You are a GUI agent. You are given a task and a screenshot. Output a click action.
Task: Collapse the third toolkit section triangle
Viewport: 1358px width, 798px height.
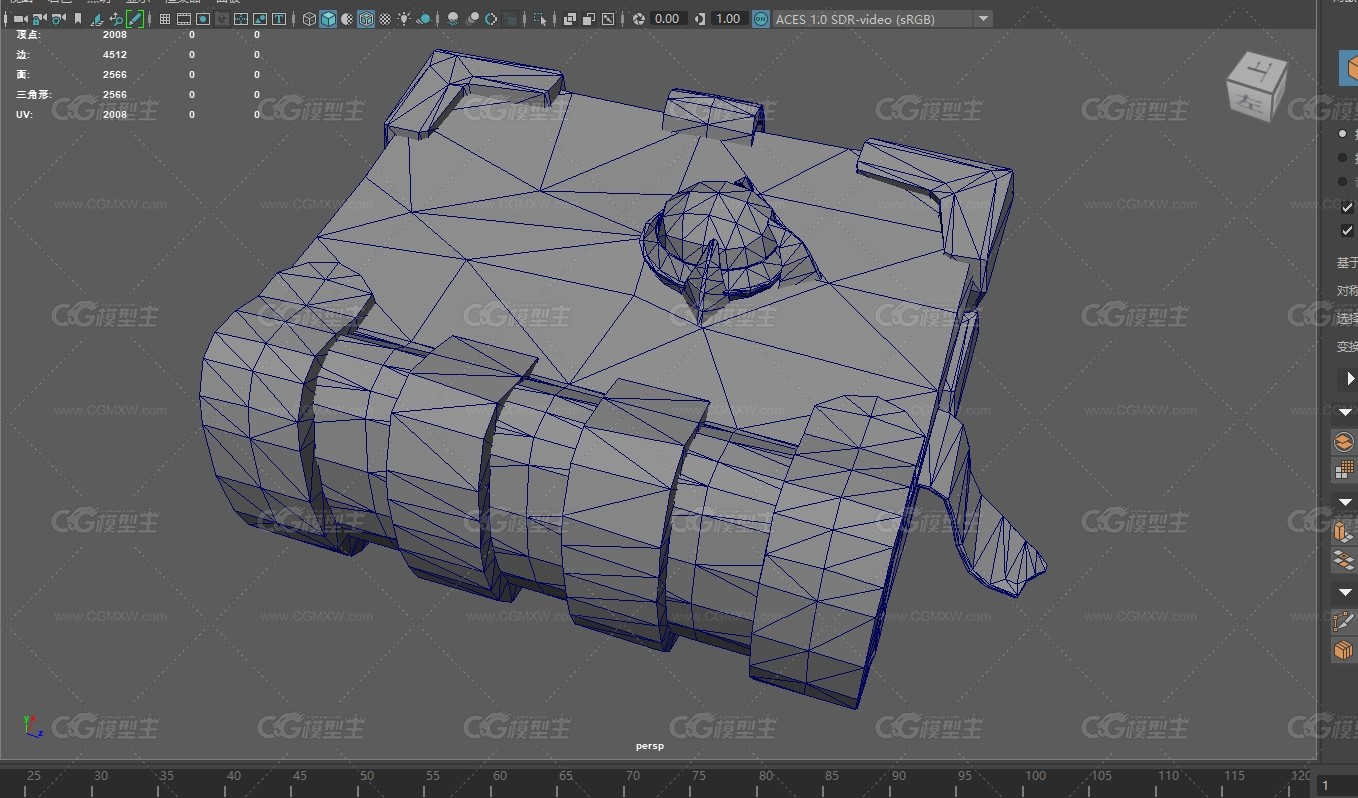coord(1345,593)
